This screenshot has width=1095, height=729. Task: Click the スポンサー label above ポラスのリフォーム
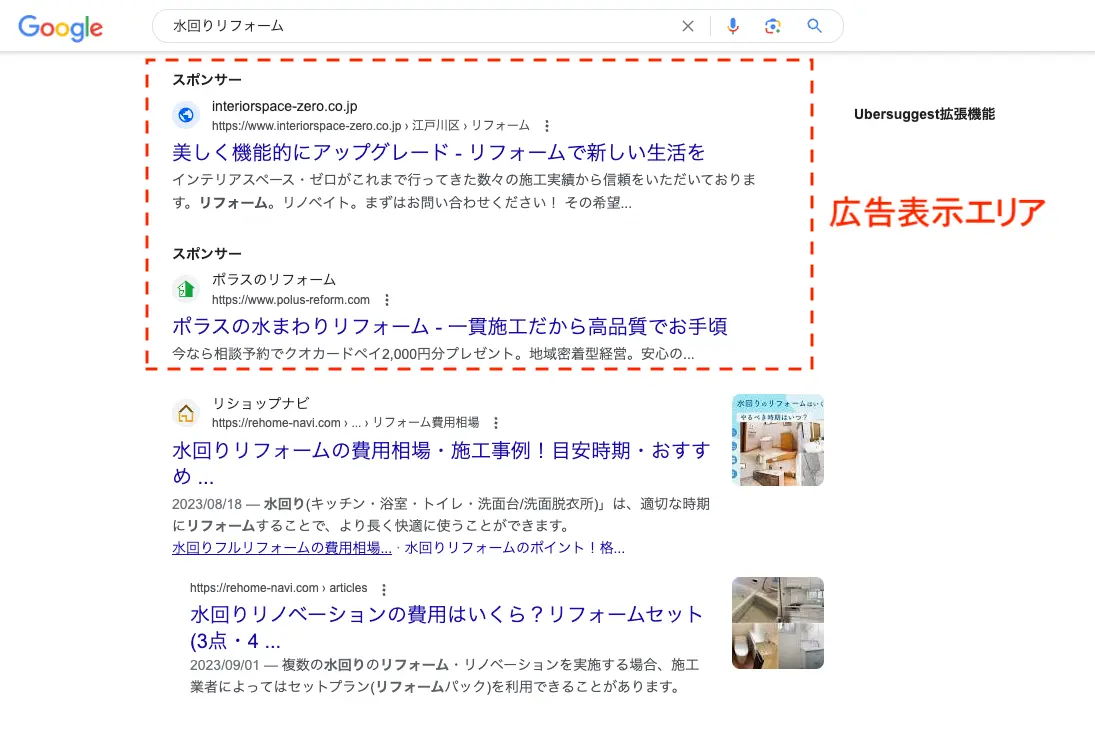coord(207,253)
